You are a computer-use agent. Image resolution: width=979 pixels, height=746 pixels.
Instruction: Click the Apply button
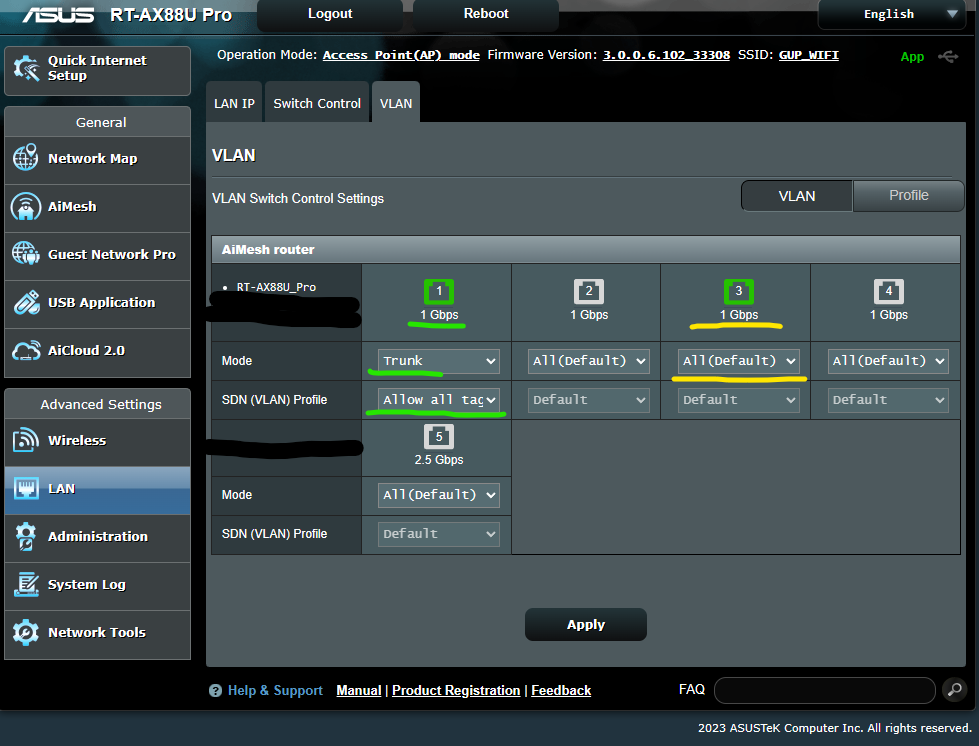pos(586,624)
